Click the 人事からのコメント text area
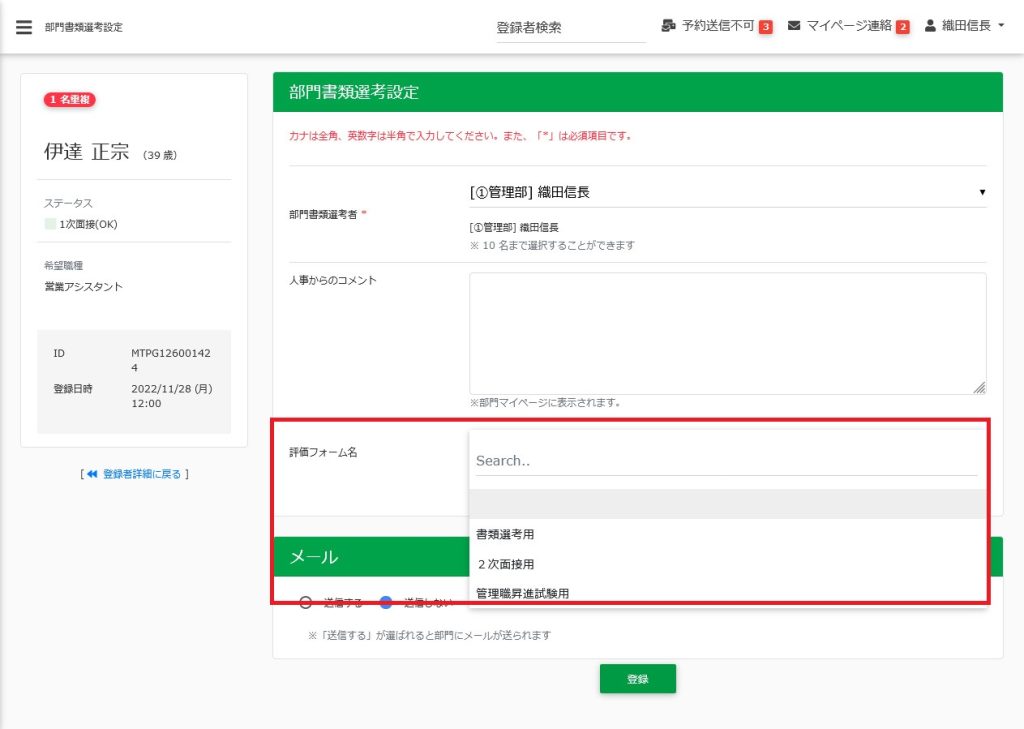This screenshot has height=729, width=1024. [x=727, y=333]
